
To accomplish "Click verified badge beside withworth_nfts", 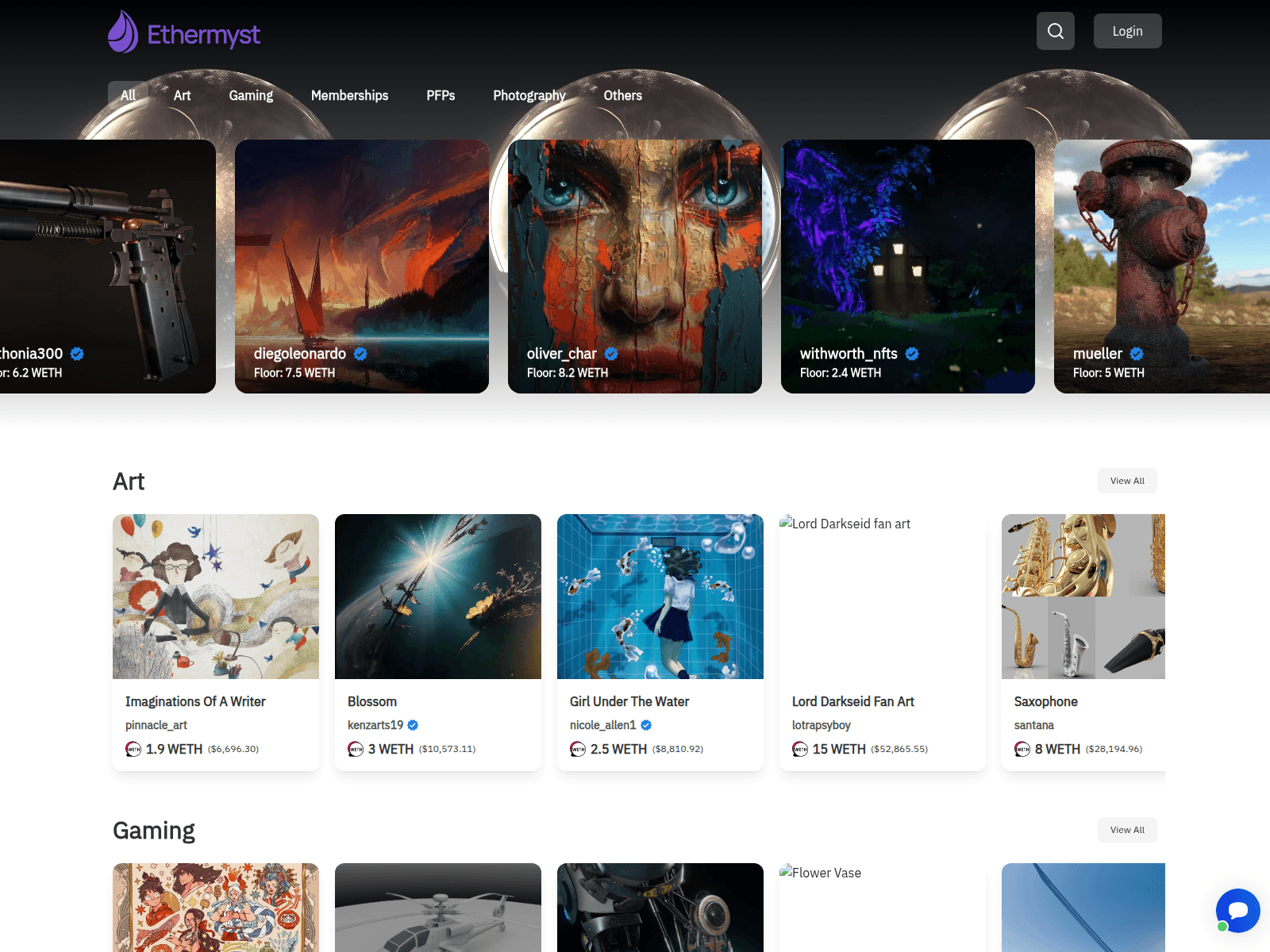I will [x=912, y=354].
